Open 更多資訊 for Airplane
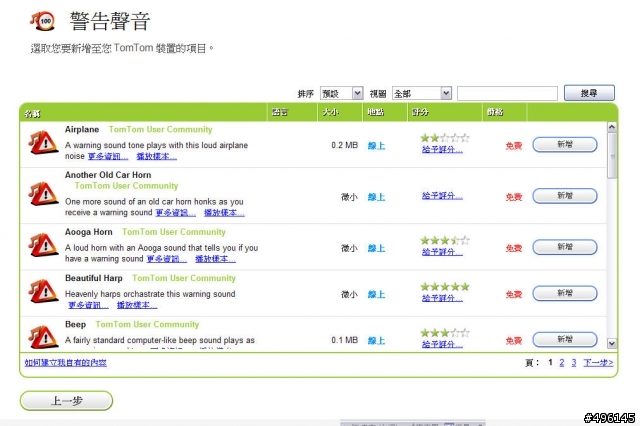This screenshot has width=640, height=426. pyautogui.click(x=108, y=156)
